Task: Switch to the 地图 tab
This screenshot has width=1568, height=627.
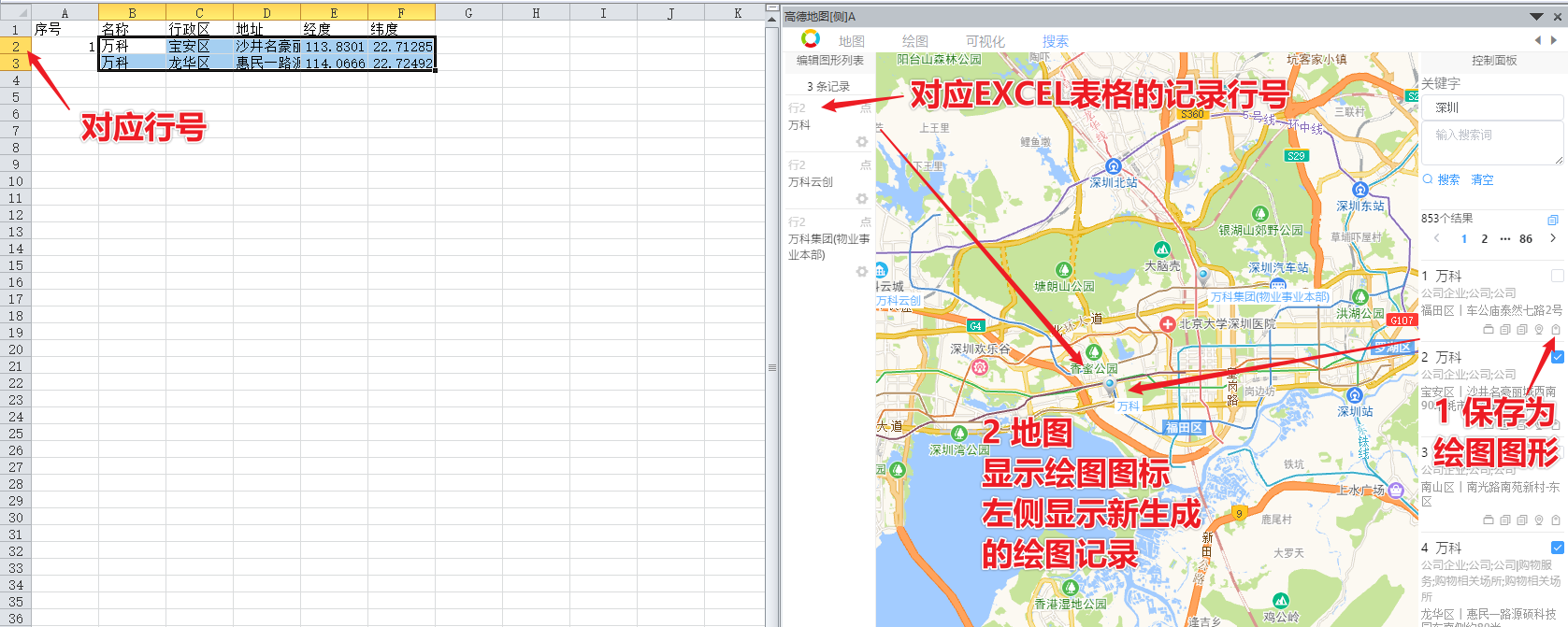Action: coord(852,41)
